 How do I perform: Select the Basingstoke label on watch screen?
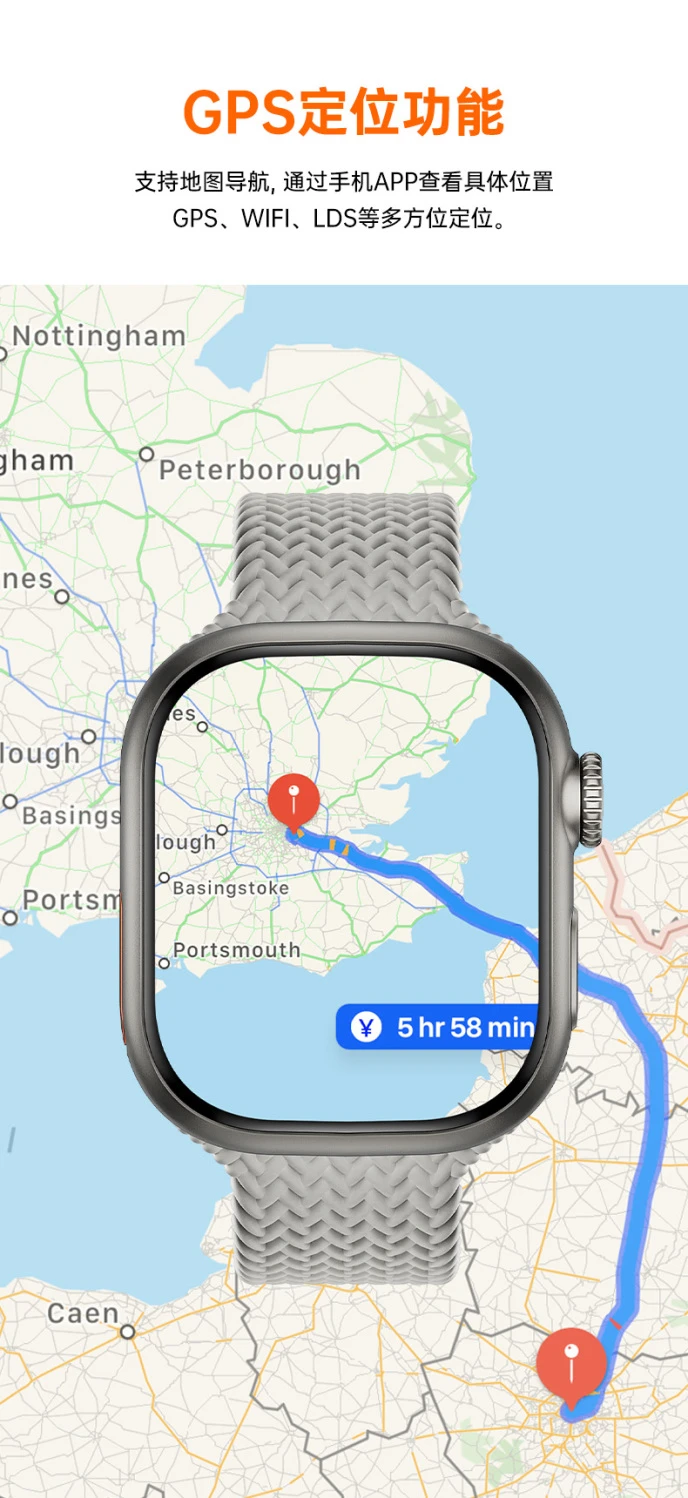[231, 888]
